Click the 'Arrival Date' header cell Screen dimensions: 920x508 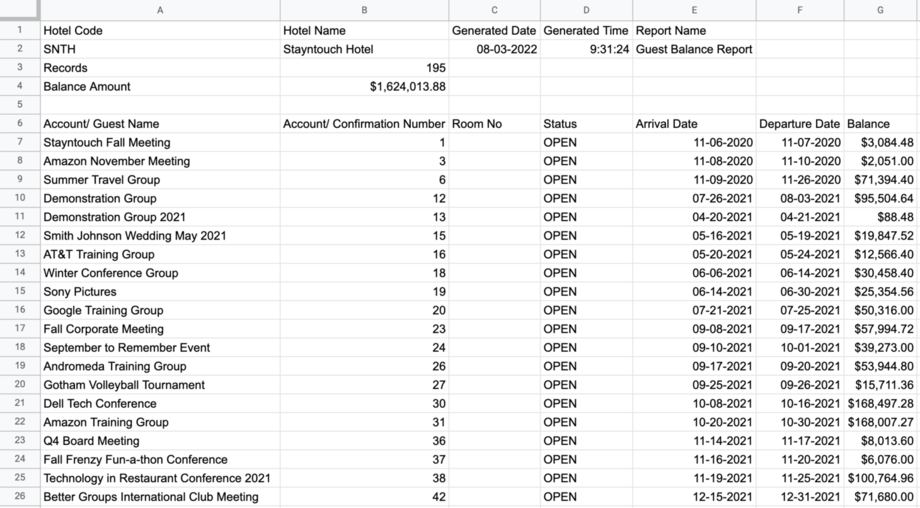tap(694, 124)
